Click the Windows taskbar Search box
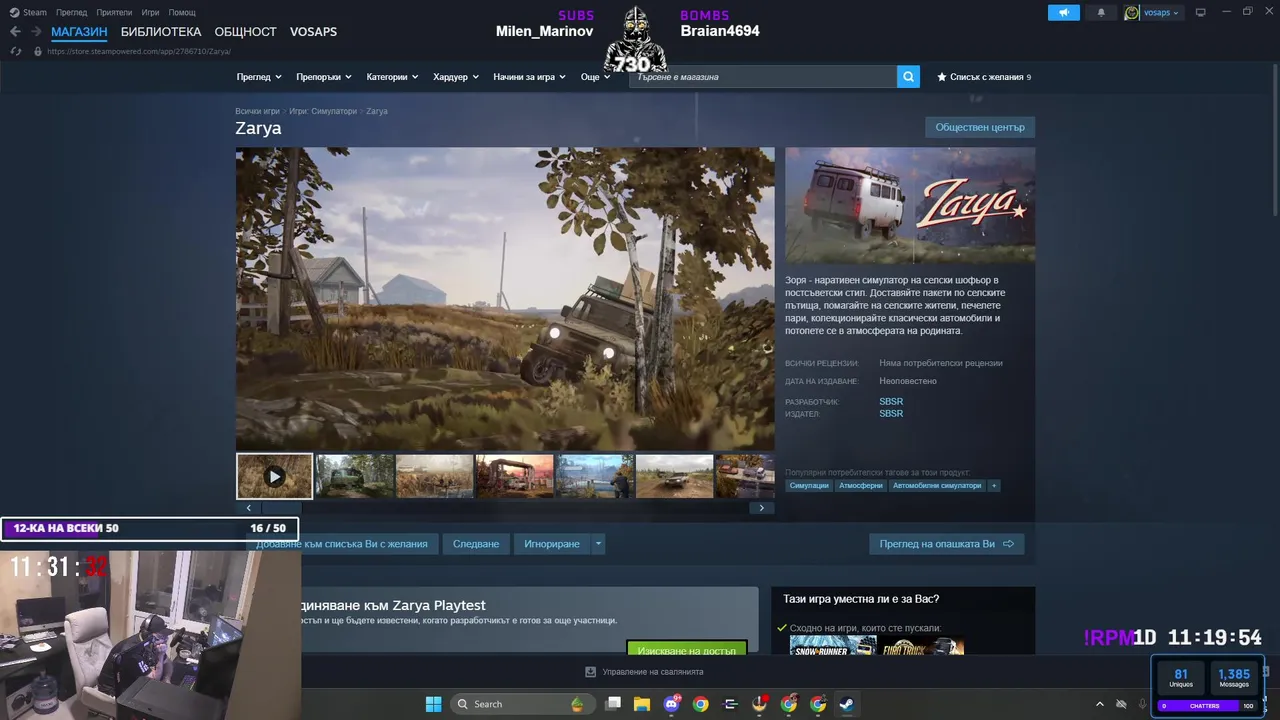 click(x=521, y=704)
